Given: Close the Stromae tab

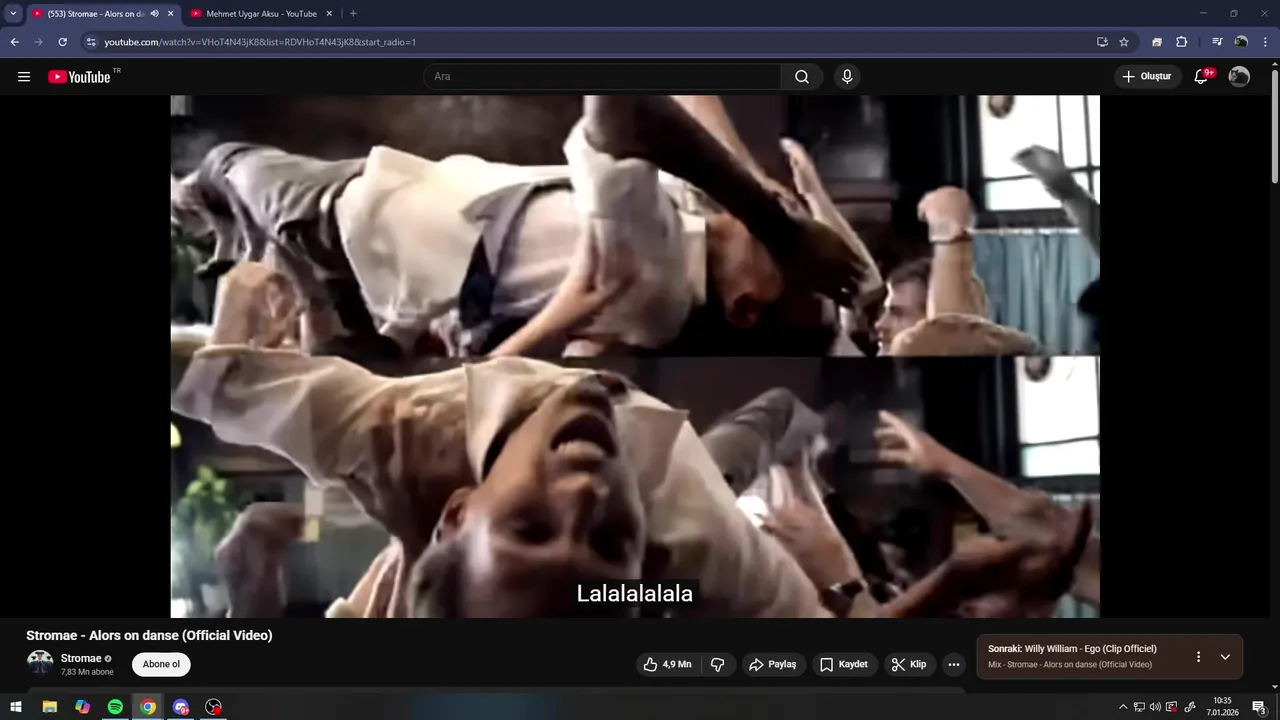Looking at the screenshot, I should [170, 14].
